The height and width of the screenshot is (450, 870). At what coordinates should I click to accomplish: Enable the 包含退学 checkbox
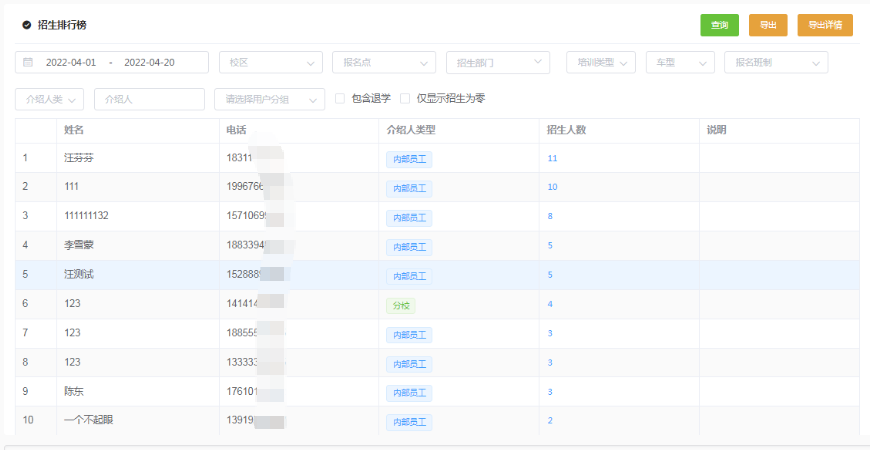tap(340, 99)
